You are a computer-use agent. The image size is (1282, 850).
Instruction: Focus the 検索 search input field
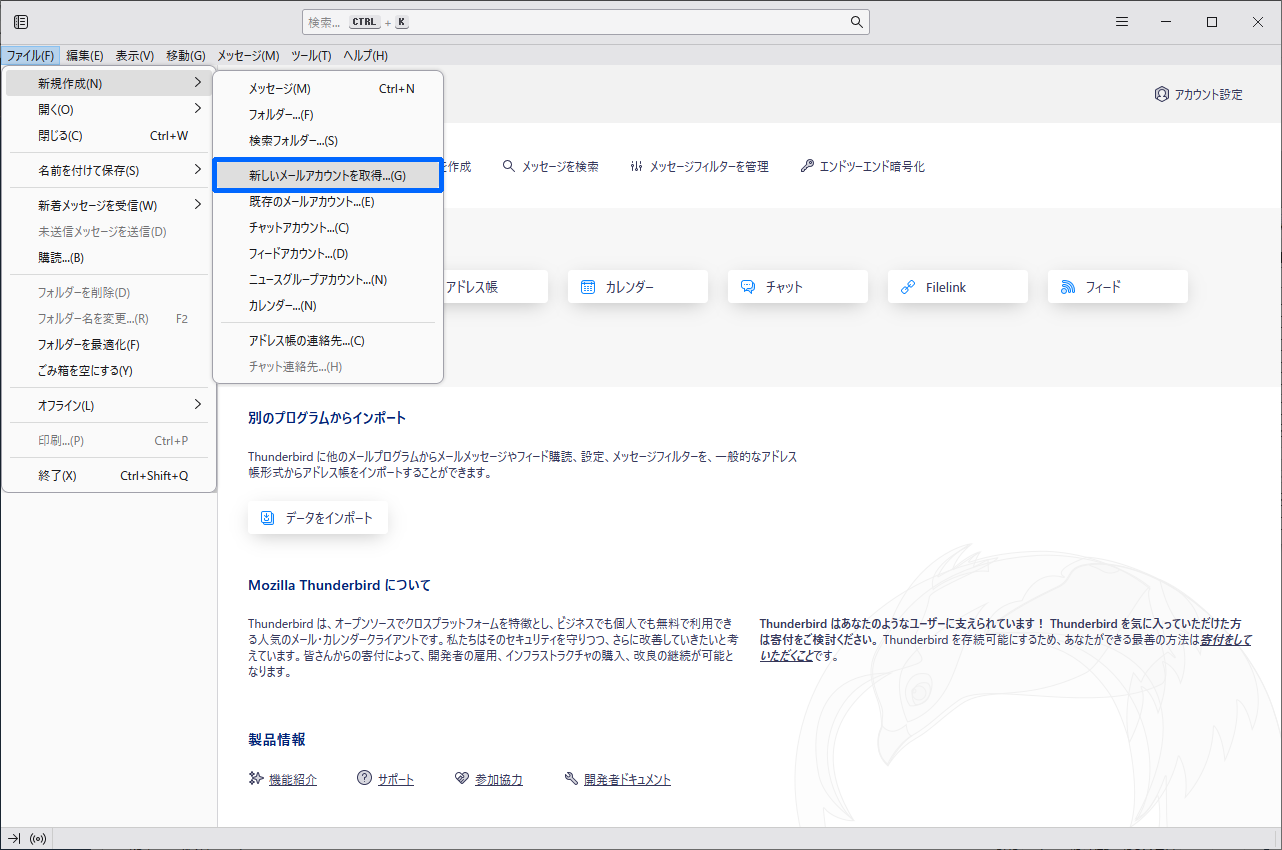586,22
